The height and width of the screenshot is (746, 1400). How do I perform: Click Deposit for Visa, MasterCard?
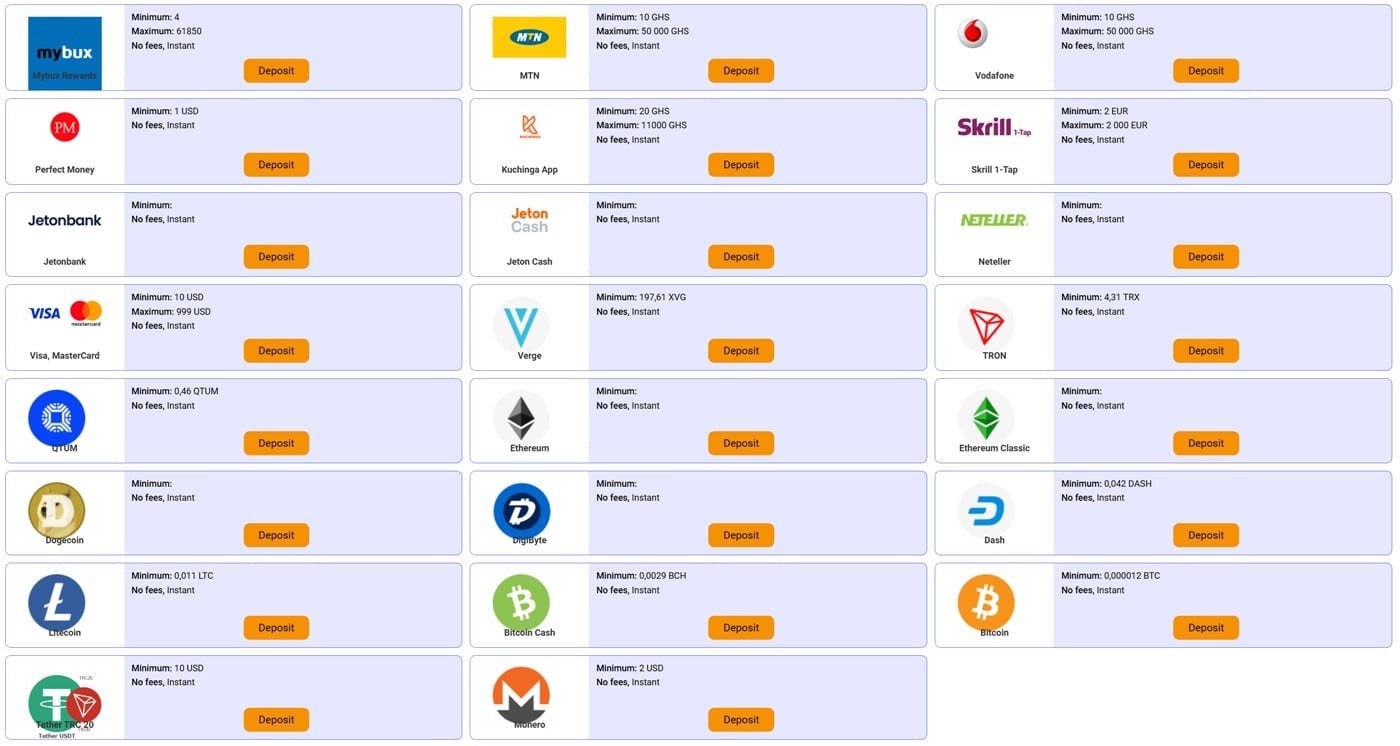(276, 350)
